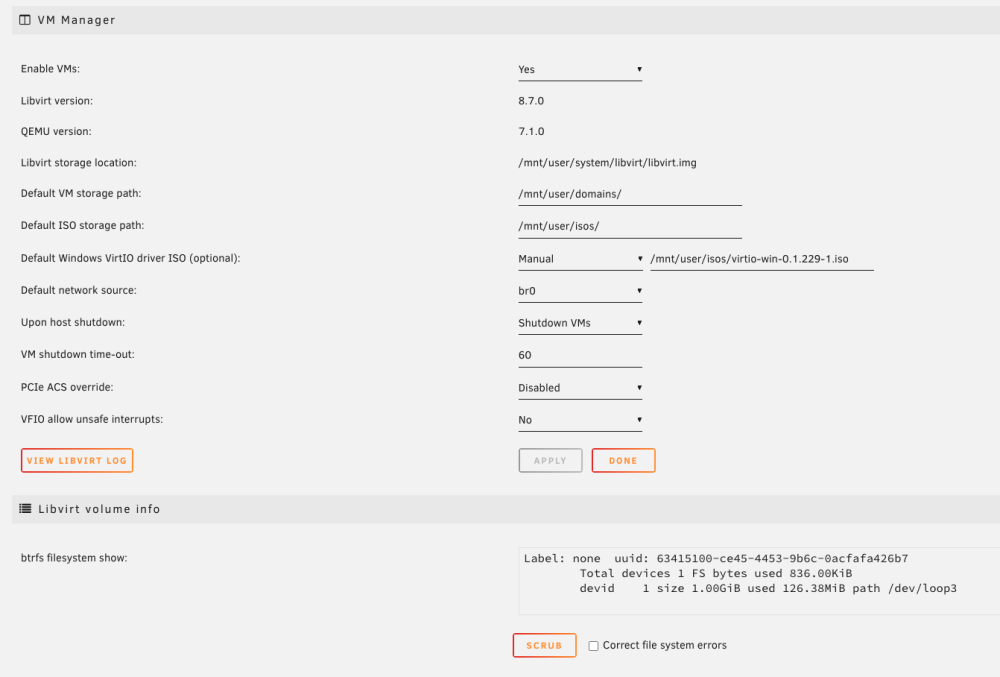Click the Libvirt version value 8.7.0
The width and height of the screenshot is (1000, 677).
coord(531,101)
